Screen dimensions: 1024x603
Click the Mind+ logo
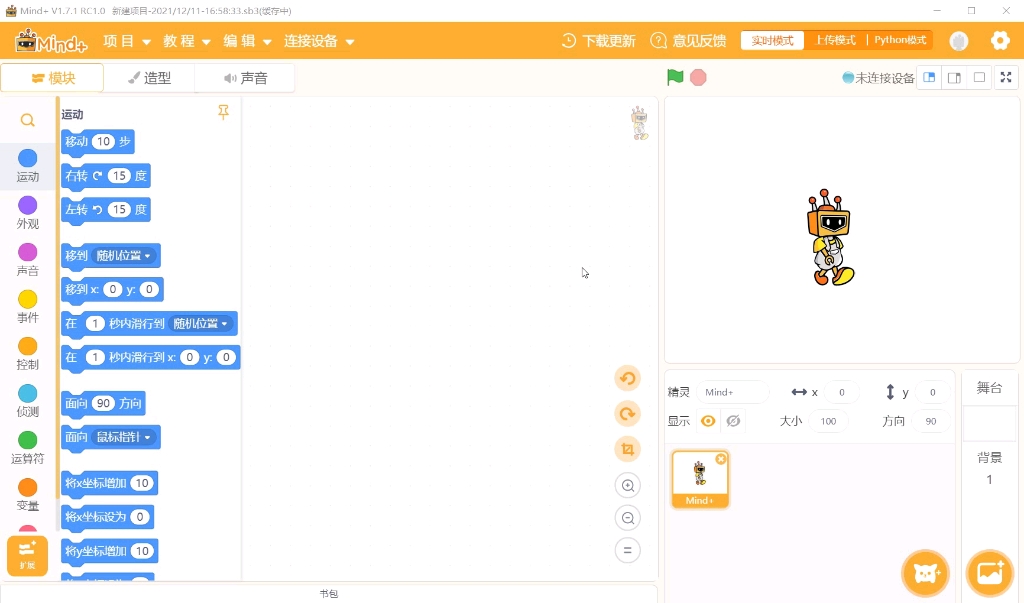tap(51, 41)
